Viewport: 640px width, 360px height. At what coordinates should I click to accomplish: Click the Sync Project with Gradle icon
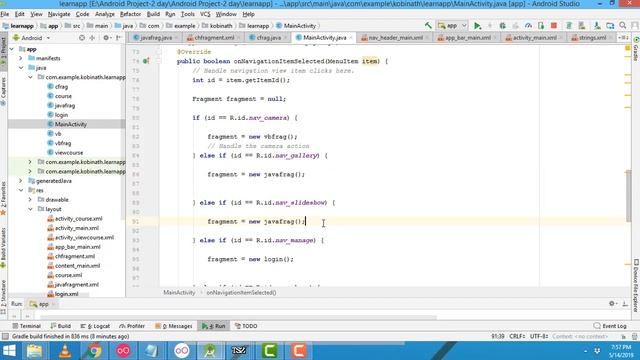pyautogui.click(x=569, y=26)
